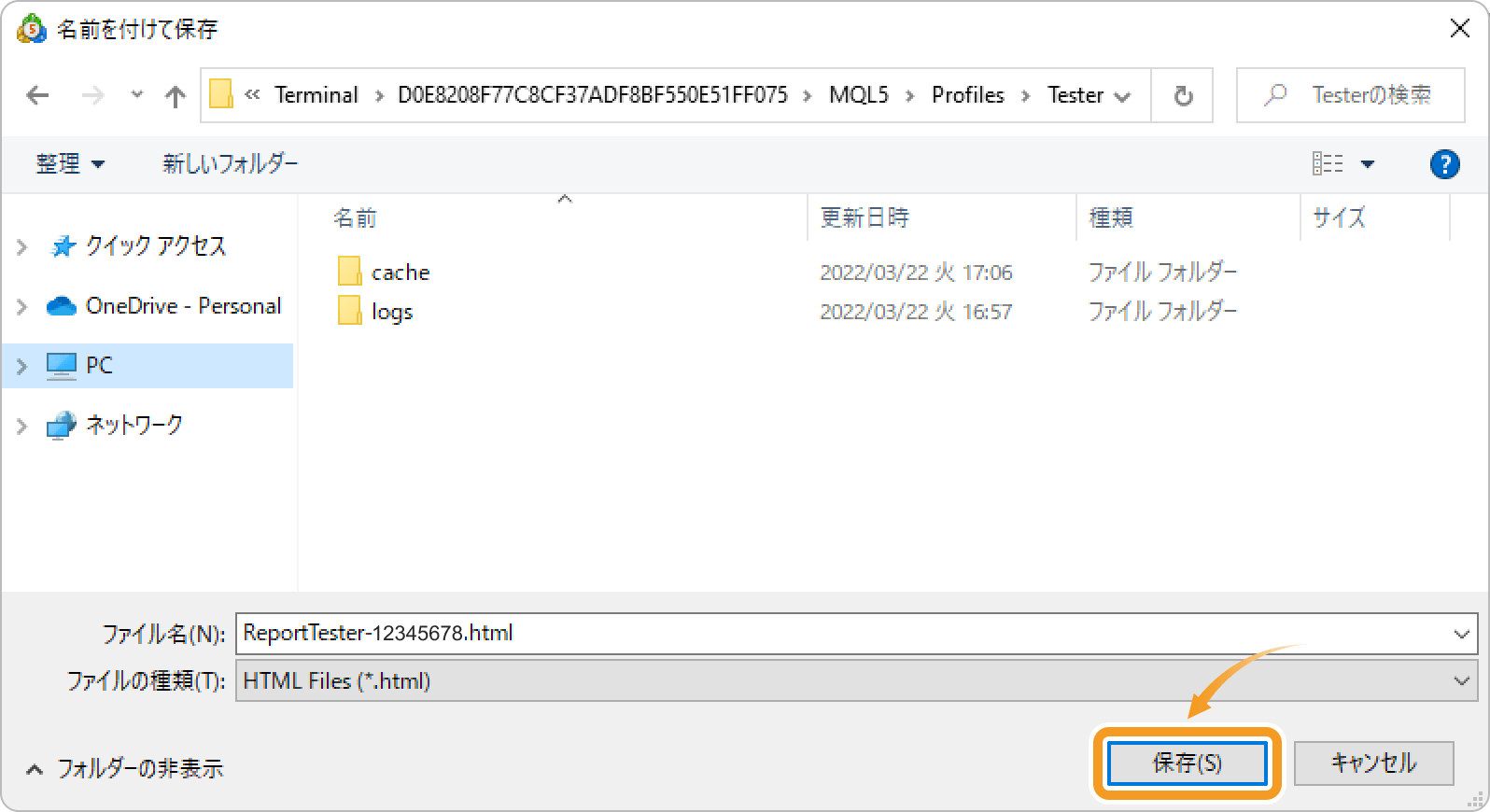The image size is (1490, 812).
Task: Select the cache folder name
Action: coord(401,273)
